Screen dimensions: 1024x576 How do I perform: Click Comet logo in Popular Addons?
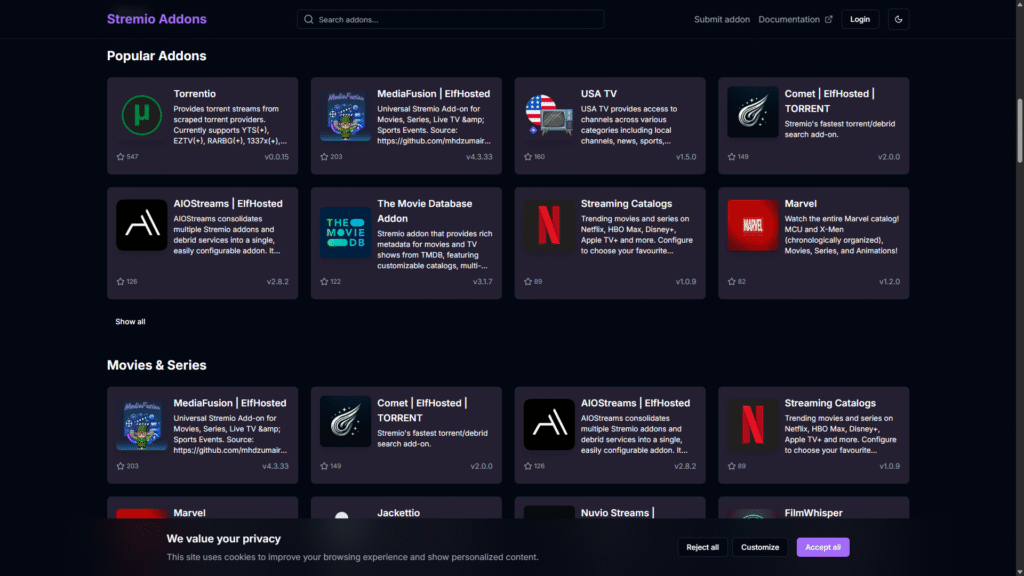pos(753,112)
